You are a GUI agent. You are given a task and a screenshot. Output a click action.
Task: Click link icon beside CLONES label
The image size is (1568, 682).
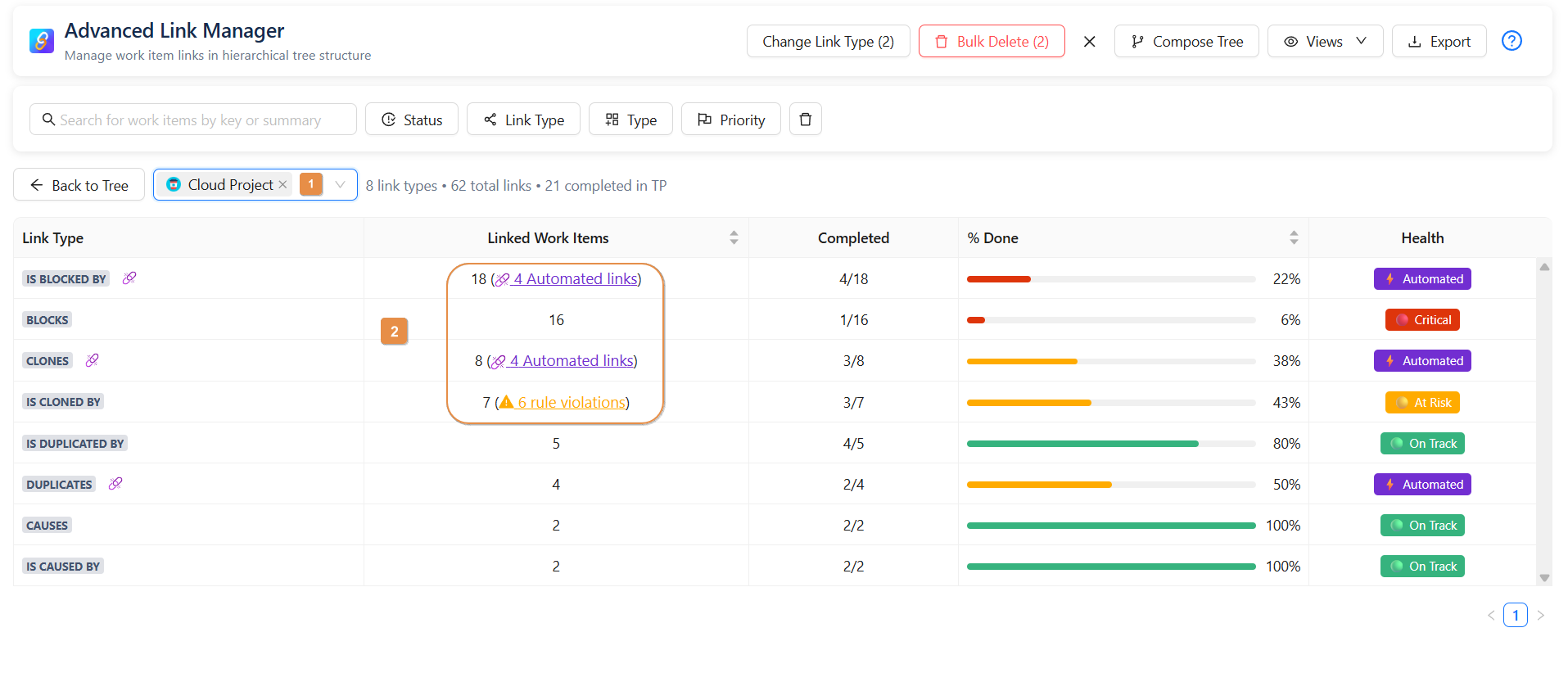tap(93, 360)
